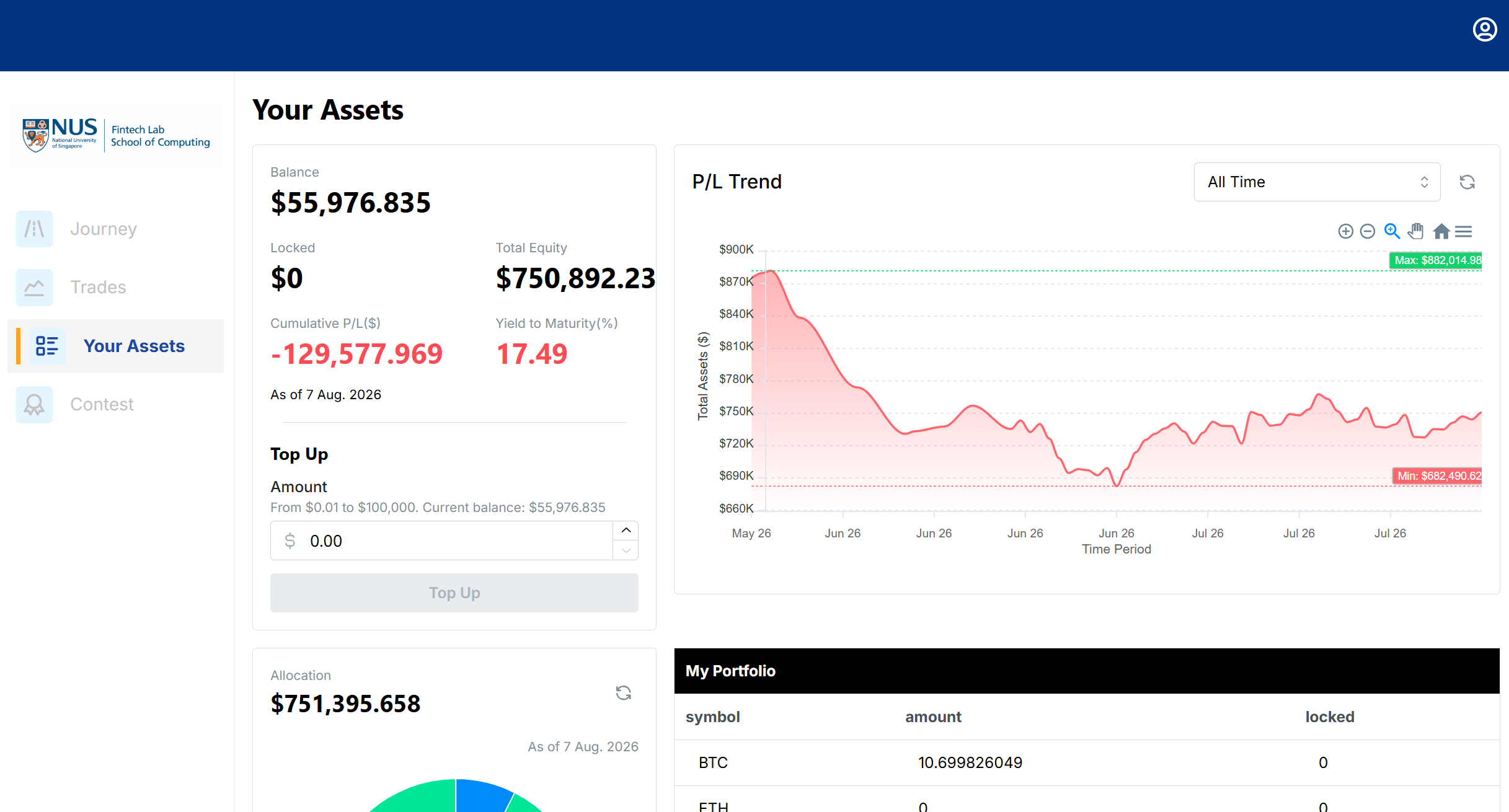Click the Trades chart icon
Image resolution: width=1509 pixels, height=812 pixels.
coord(34,287)
